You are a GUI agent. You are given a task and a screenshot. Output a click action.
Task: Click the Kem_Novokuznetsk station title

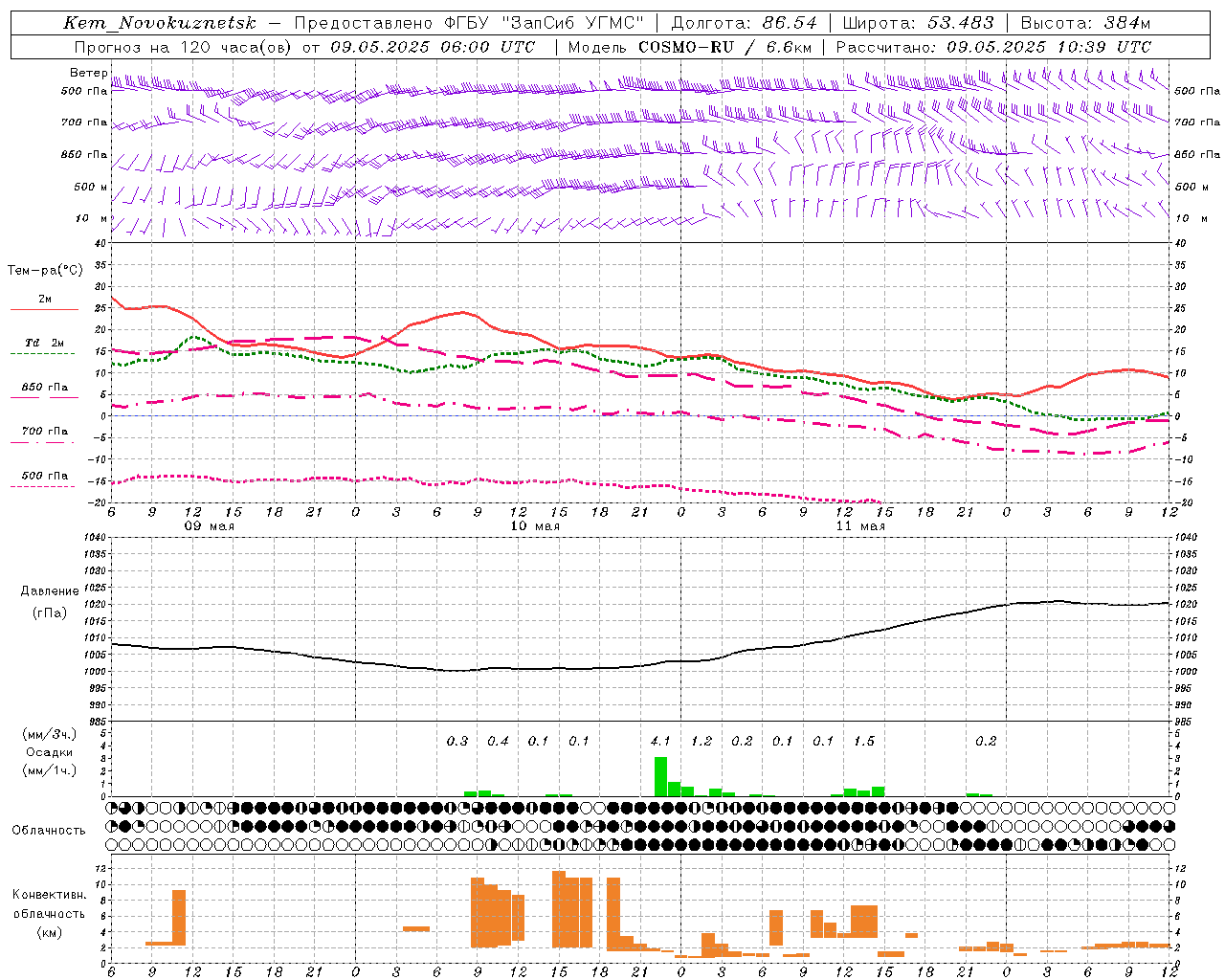[x=160, y=23]
